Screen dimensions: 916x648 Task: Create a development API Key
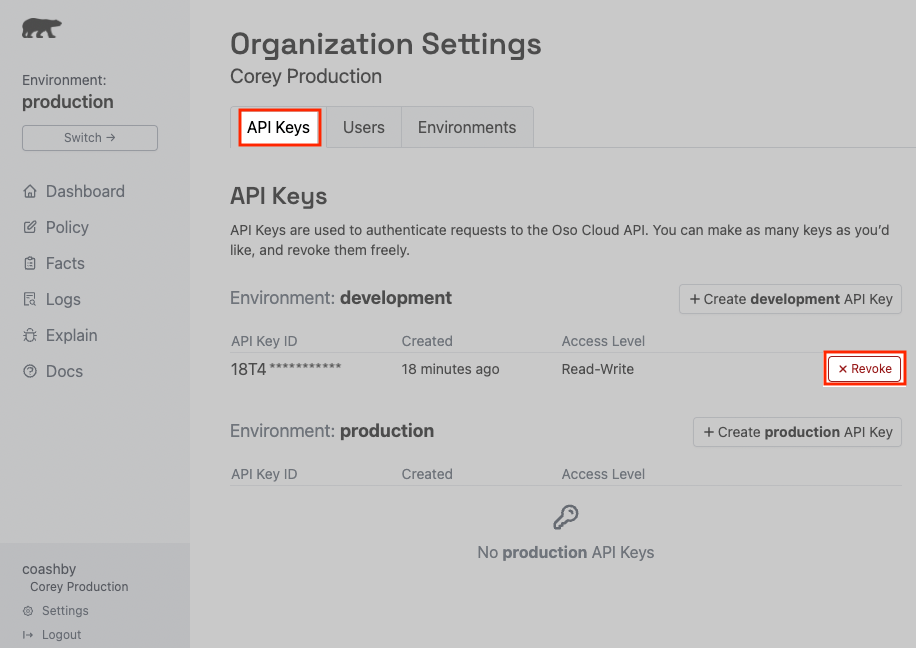coord(790,299)
